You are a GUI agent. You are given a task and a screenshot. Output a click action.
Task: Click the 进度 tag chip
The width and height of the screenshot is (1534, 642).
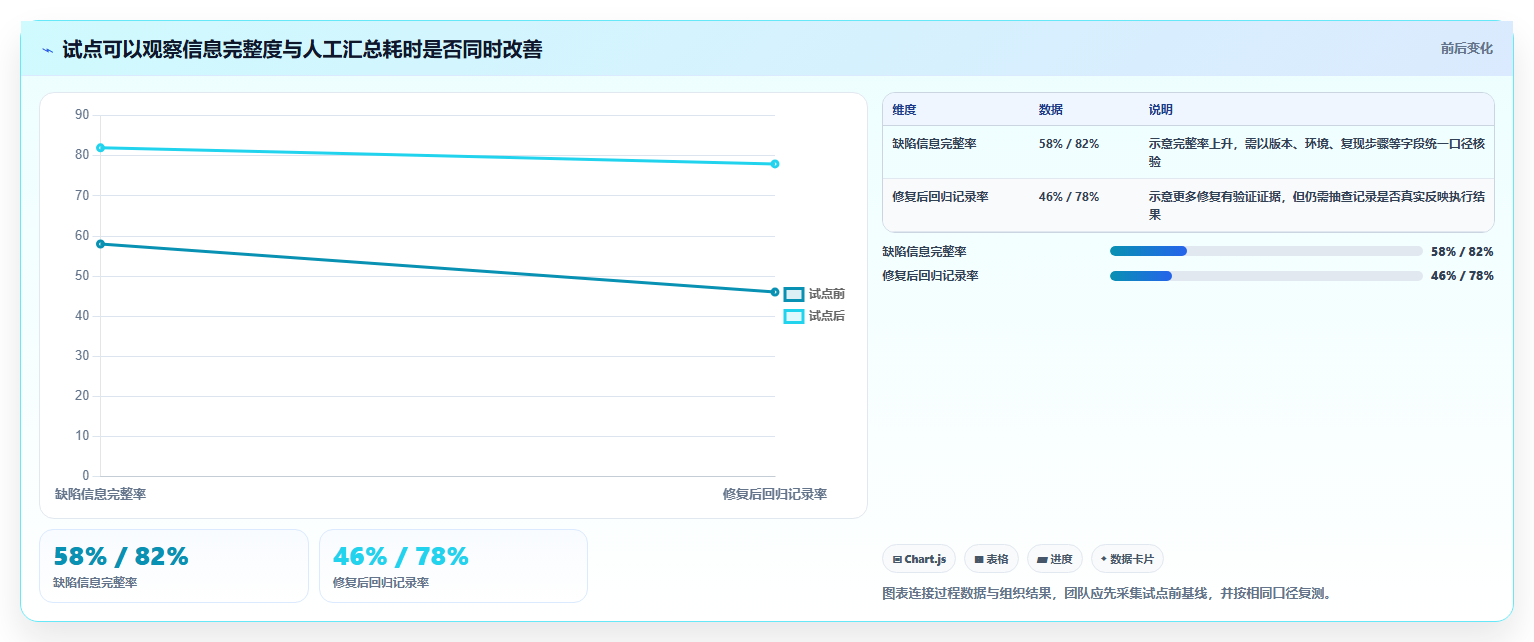pos(1055,559)
